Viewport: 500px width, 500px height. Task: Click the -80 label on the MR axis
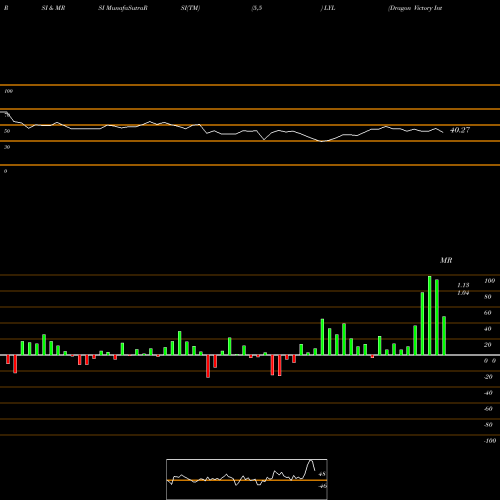coord(488,425)
